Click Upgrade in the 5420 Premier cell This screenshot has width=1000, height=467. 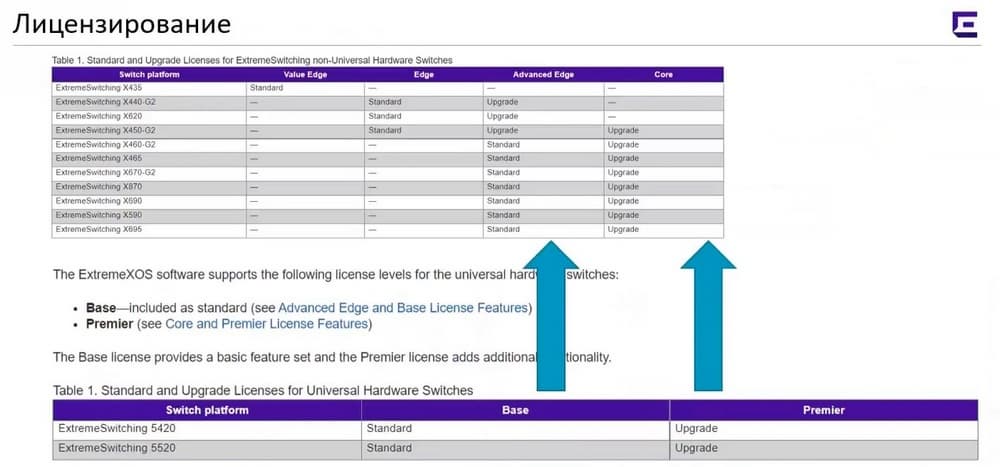696,429
